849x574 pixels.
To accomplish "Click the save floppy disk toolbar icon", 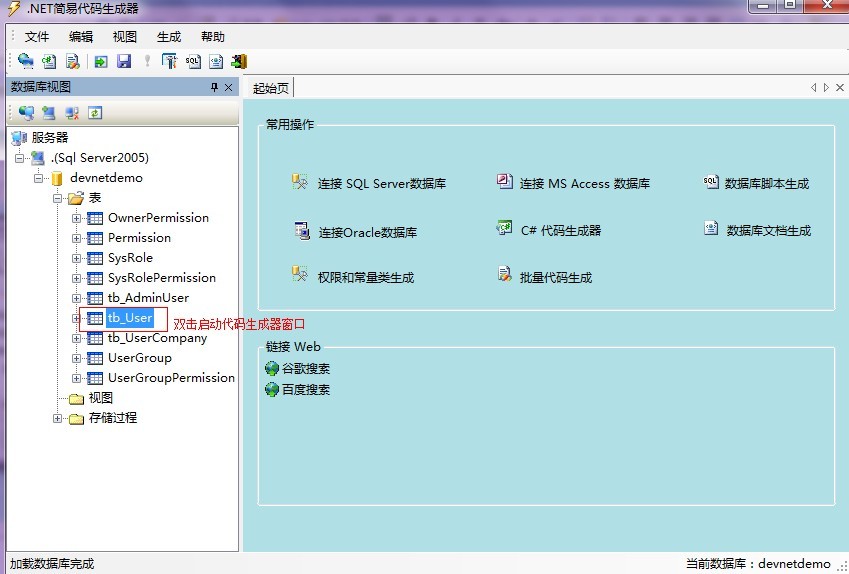I will pyautogui.click(x=124, y=61).
